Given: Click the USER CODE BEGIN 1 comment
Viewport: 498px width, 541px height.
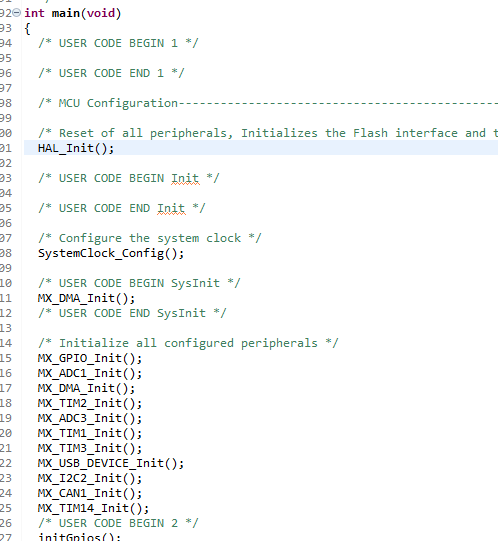Looking at the screenshot, I should pos(118,43).
